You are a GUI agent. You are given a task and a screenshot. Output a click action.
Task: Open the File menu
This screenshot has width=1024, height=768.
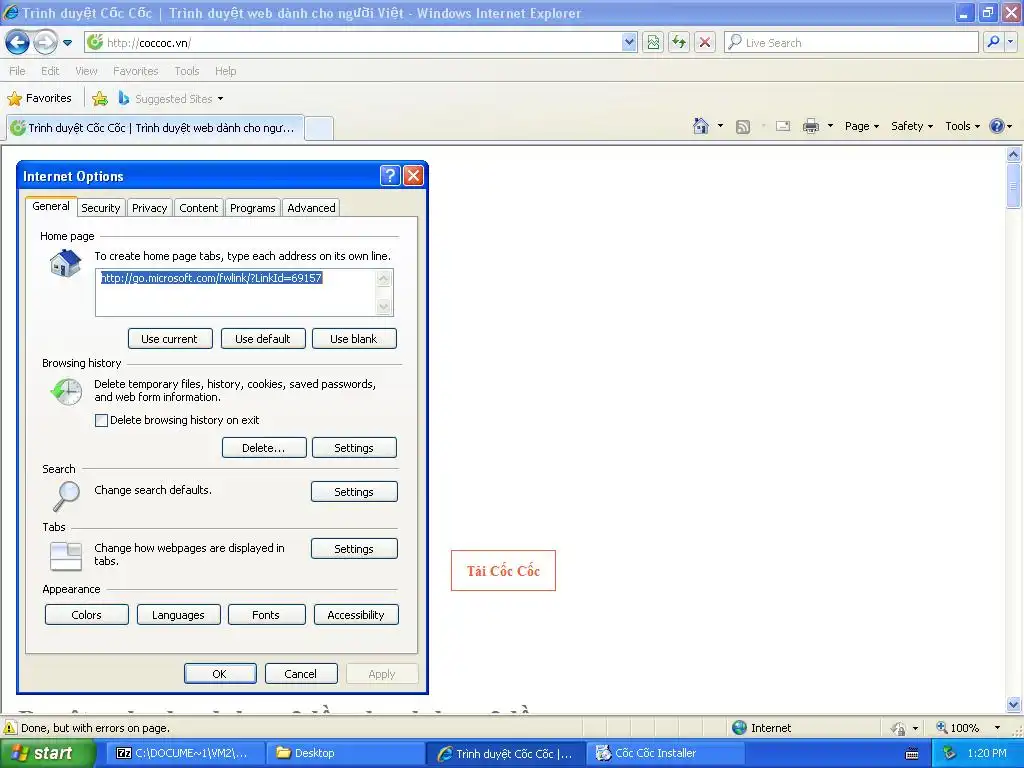tap(18, 71)
